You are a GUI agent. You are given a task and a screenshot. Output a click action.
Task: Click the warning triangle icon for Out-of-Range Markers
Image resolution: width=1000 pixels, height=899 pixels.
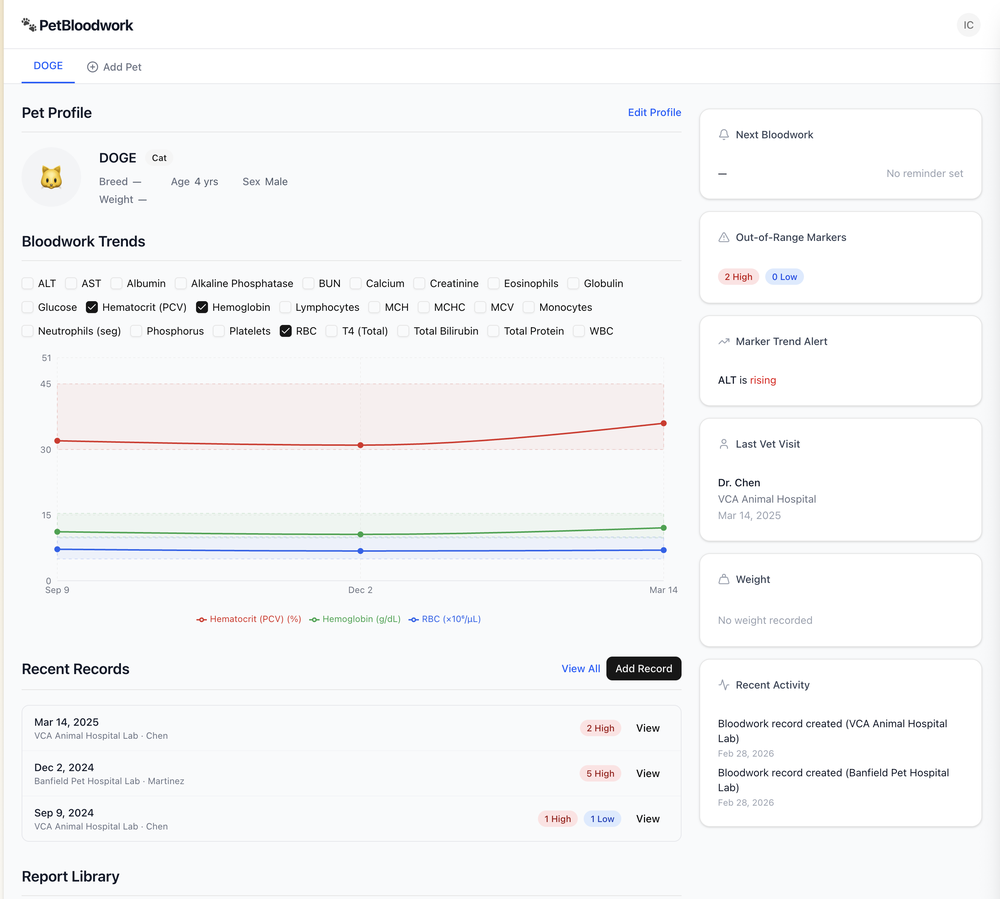(723, 237)
